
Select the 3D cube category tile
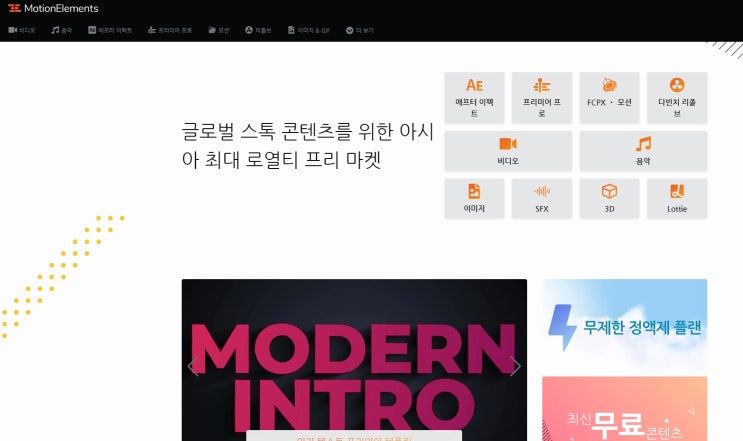tap(609, 198)
